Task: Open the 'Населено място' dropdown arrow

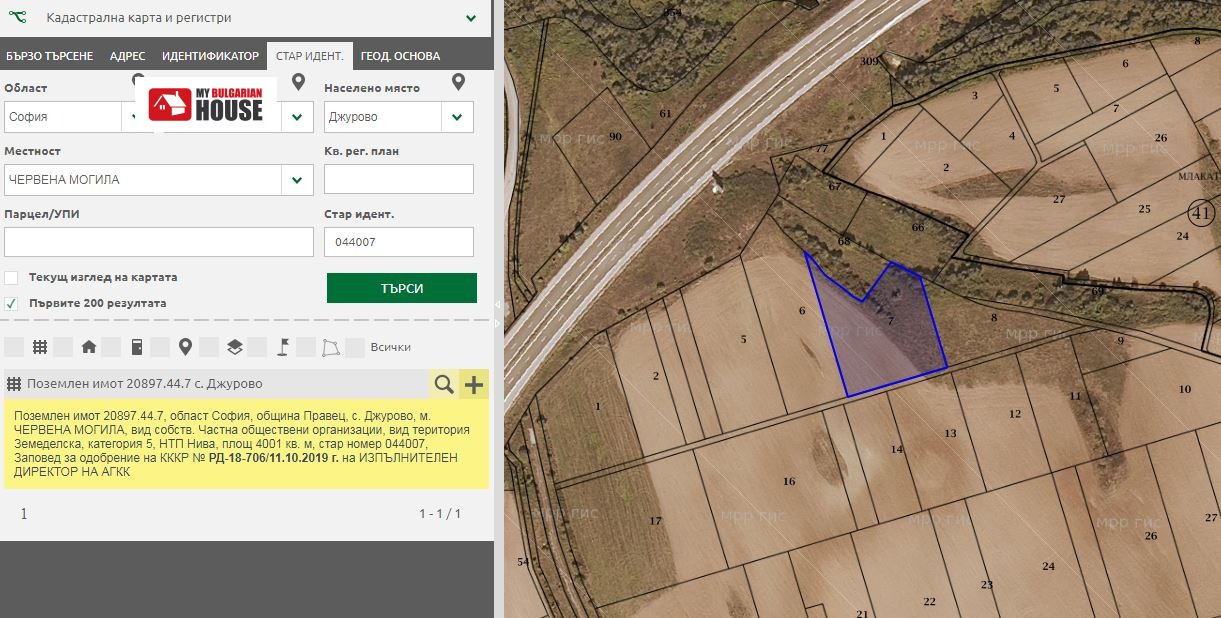Action: point(457,117)
